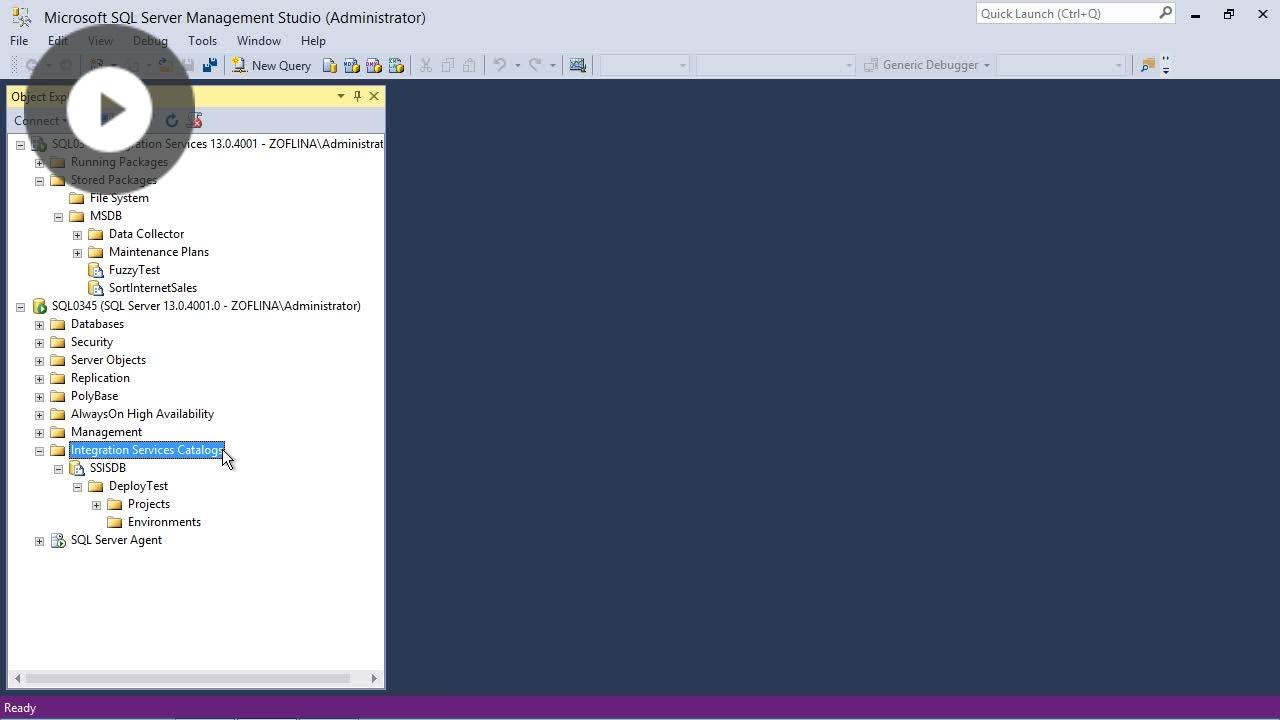Click the Analysis Services XMLA Query icon
This screenshot has width=1280, height=720.
click(x=397, y=65)
